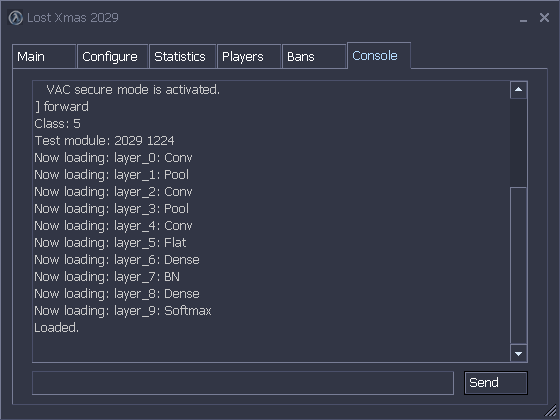This screenshot has width=560, height=420.
Task: Click the 'layer_3: Pool' console line
Action: 111,209
